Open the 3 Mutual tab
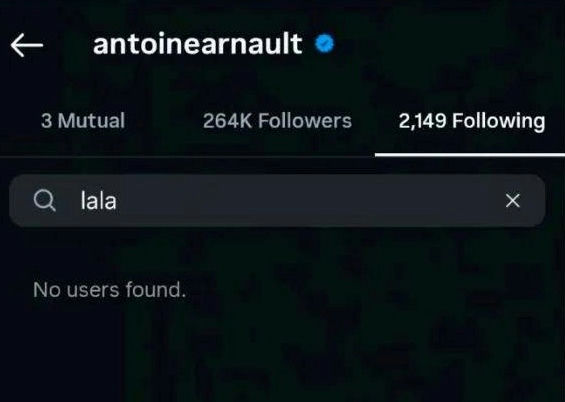The image size is (565, 402). click(83, 121)
